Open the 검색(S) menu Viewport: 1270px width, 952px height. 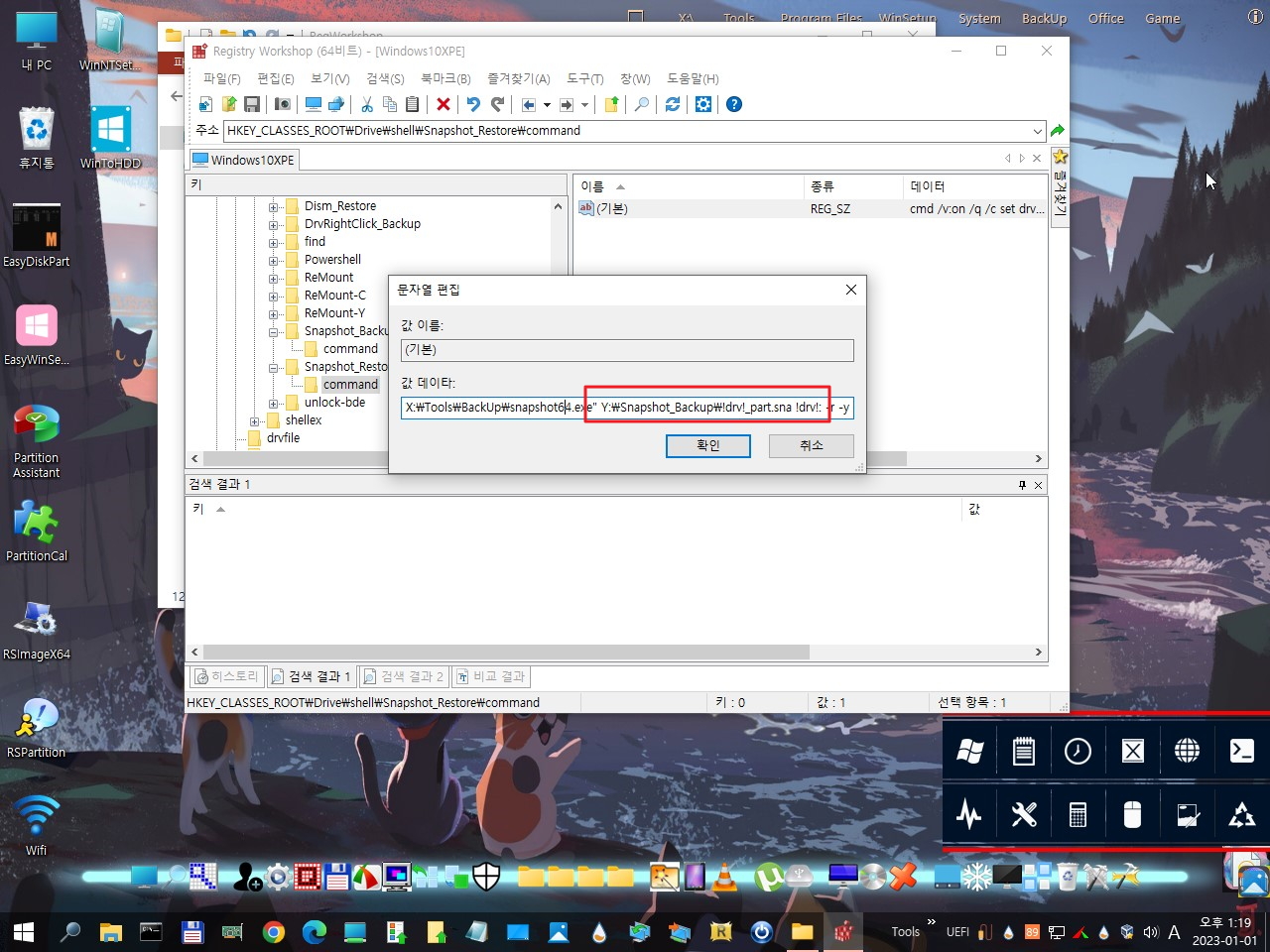[385, 78]
